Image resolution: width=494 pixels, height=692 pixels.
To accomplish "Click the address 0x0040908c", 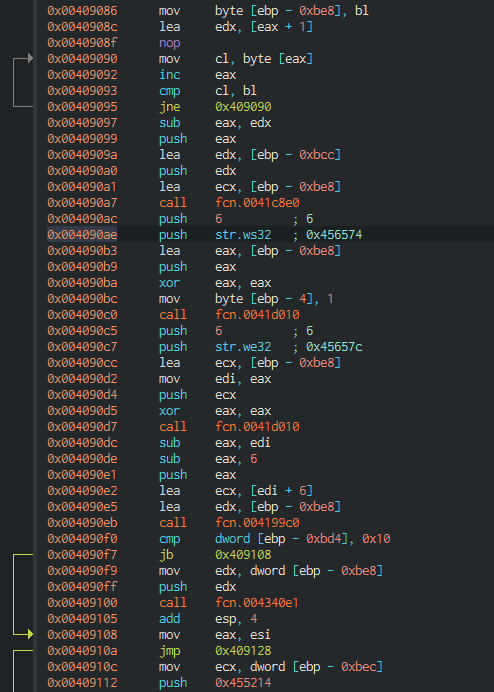I will [82, 26].
